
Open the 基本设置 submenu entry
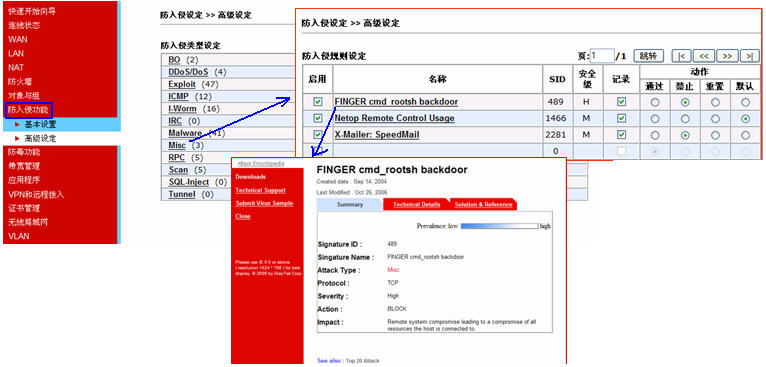pos(41,125)
